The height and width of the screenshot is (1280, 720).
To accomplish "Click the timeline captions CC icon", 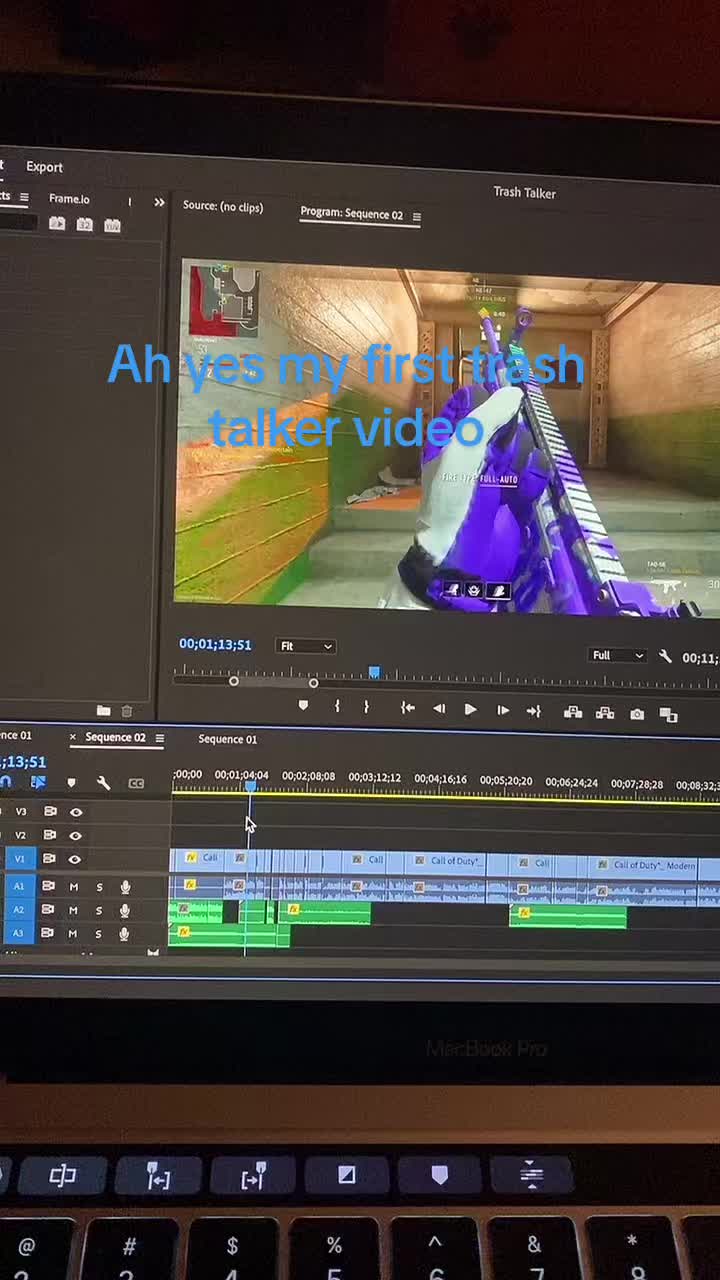I will [136, 784].
